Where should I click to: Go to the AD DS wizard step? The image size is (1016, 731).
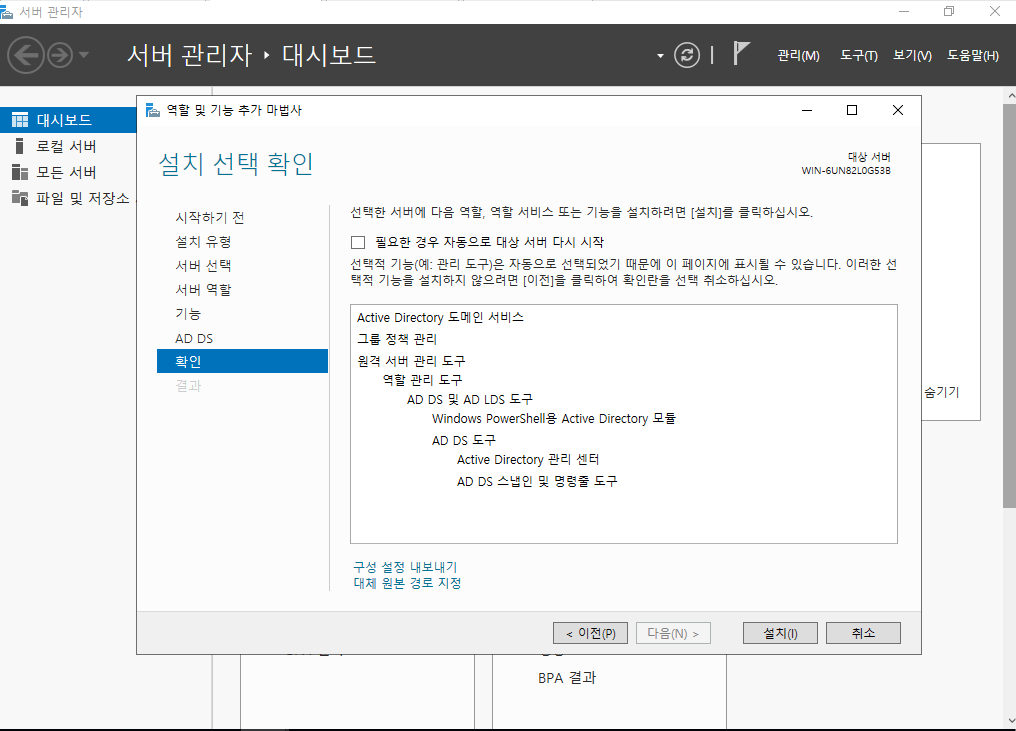point(194,338)
